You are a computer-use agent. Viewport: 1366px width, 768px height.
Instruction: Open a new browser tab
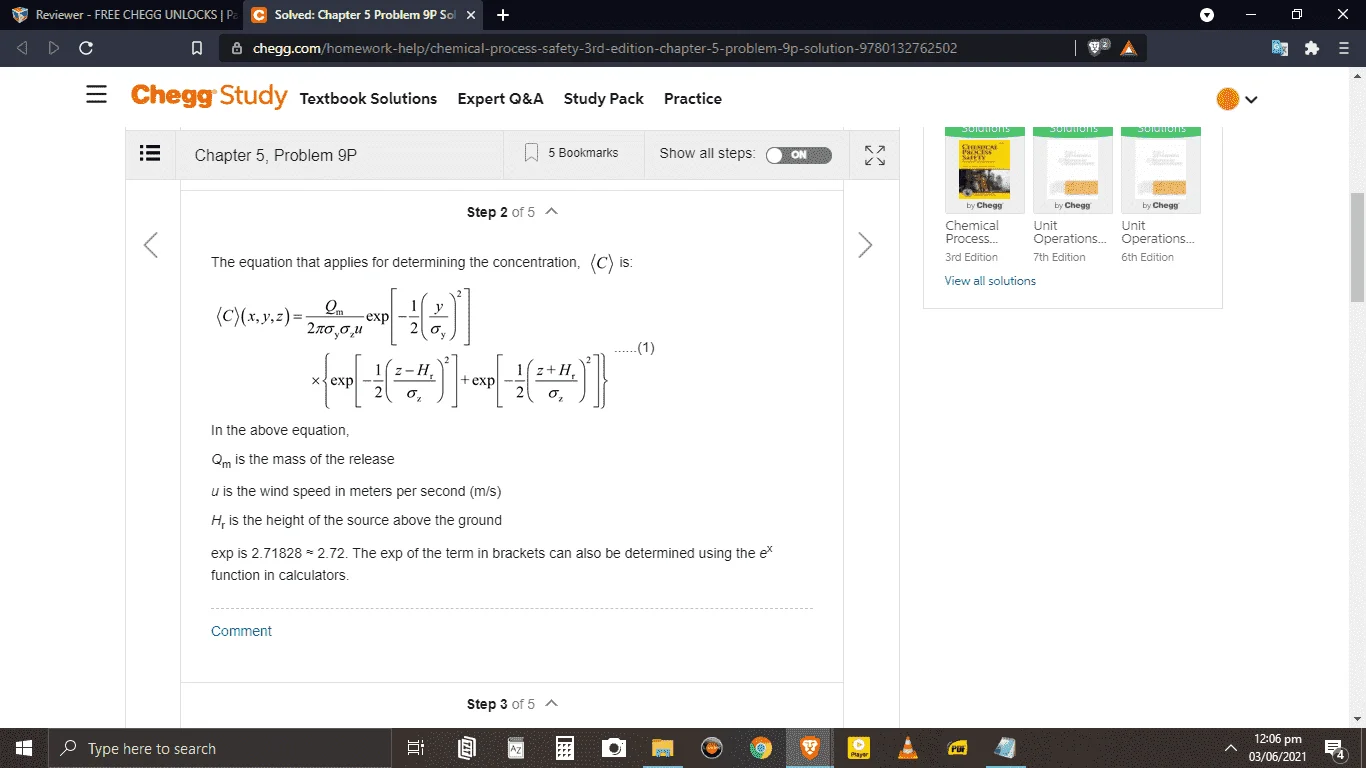(x=503, y=15)
